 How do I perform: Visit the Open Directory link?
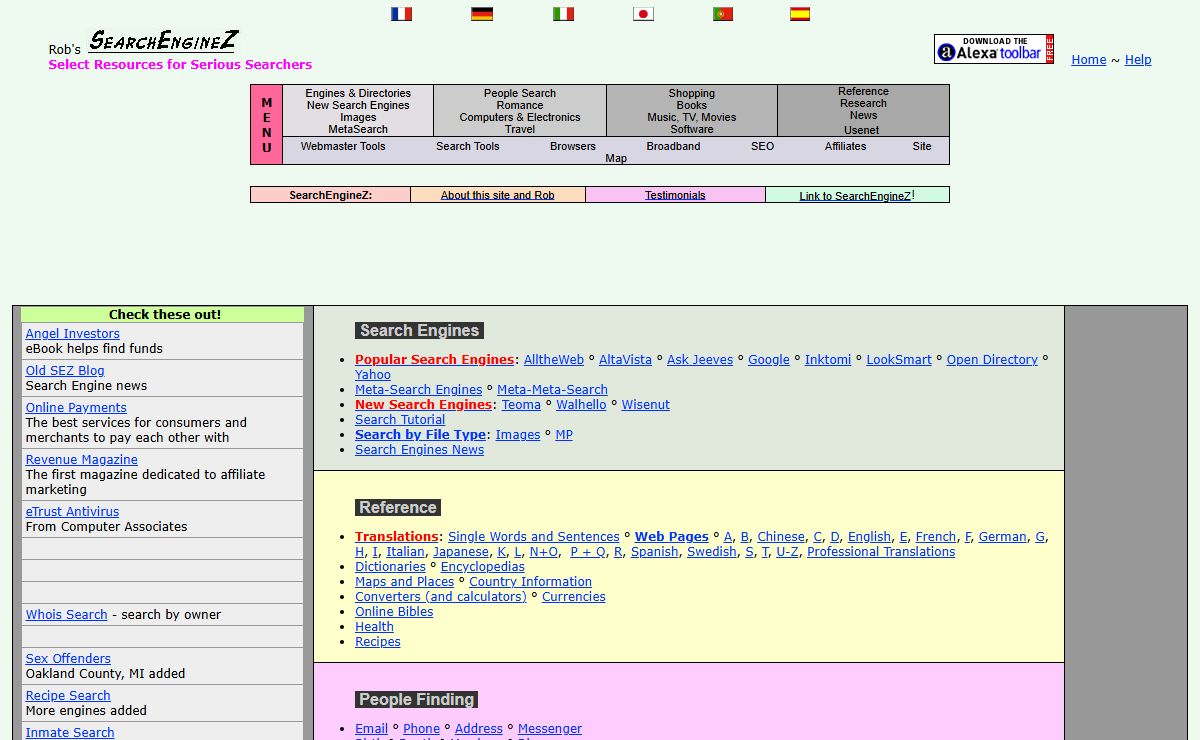(x=992, y=360)
